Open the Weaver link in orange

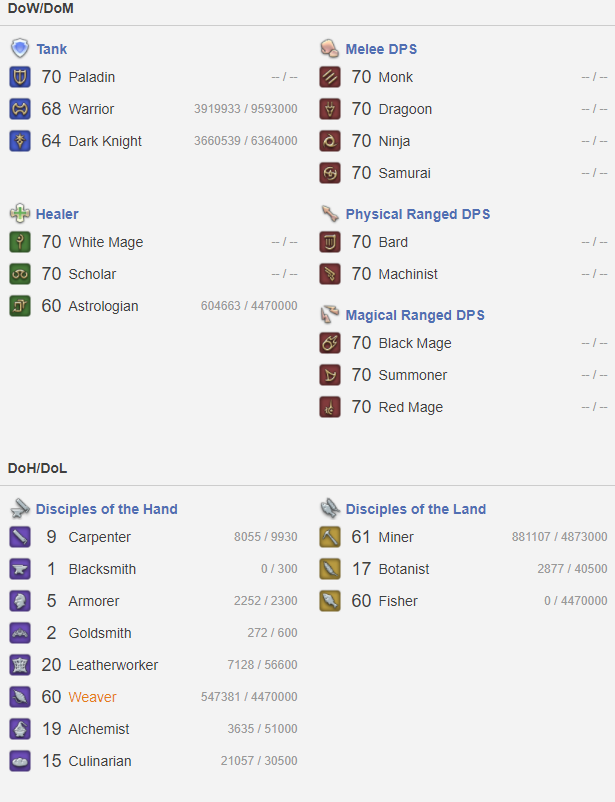pyautogui.click(x=93, y=697)
